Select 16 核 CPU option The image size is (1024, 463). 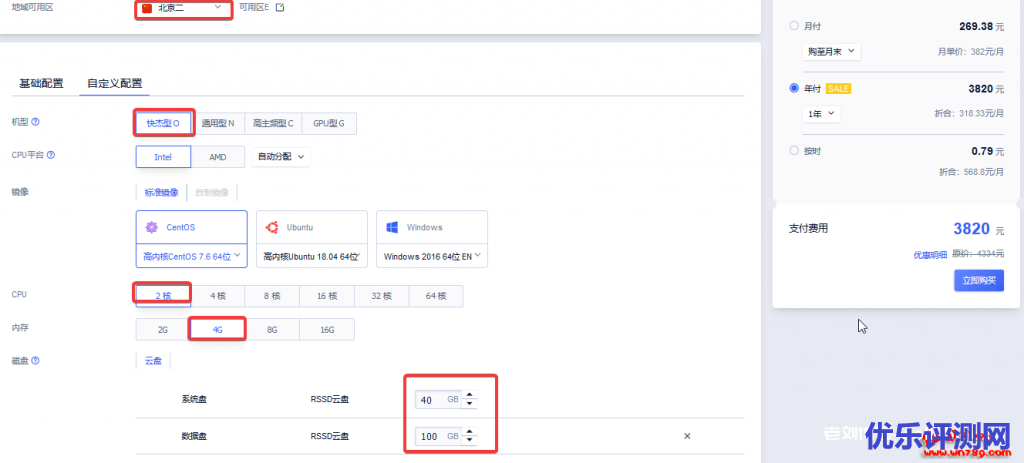click(x=327, y=296)
